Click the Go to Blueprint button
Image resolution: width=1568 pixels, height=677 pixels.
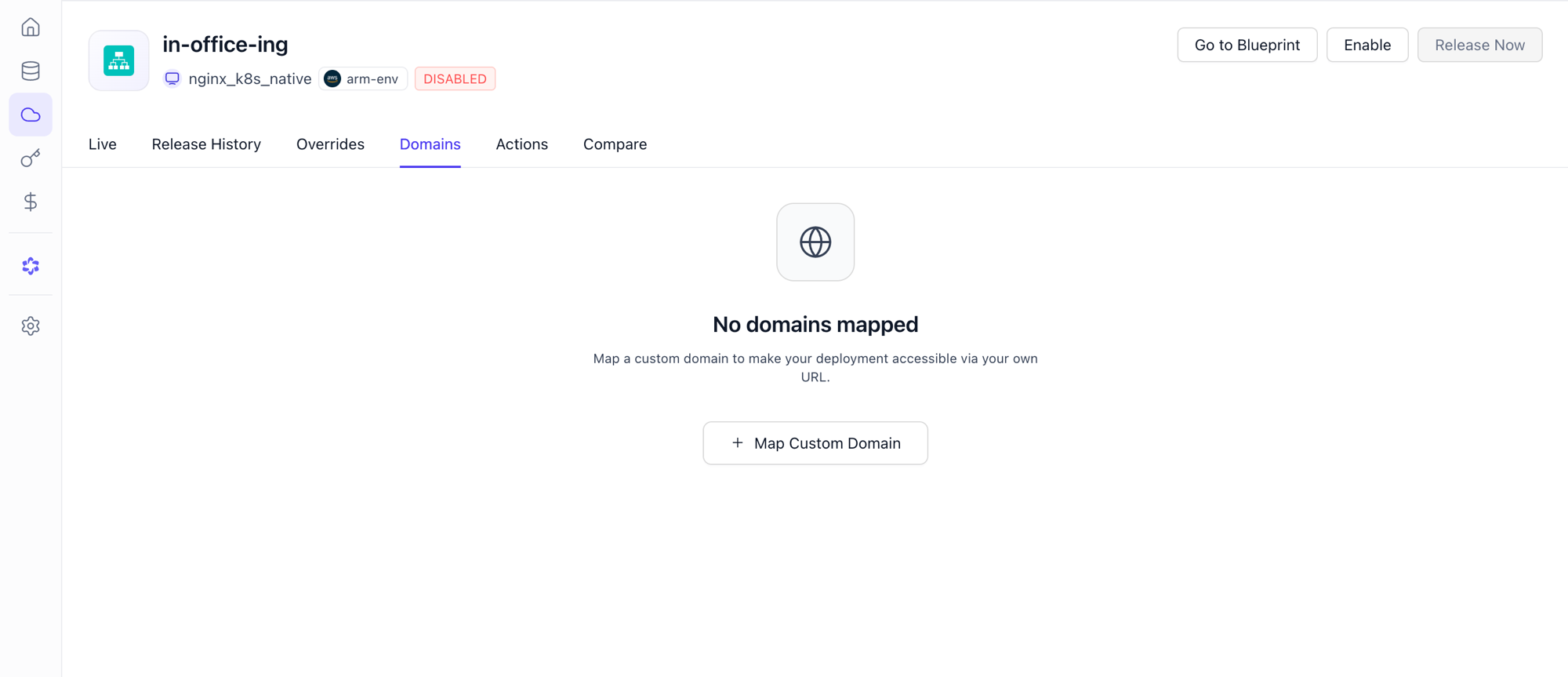point(1247,45)
